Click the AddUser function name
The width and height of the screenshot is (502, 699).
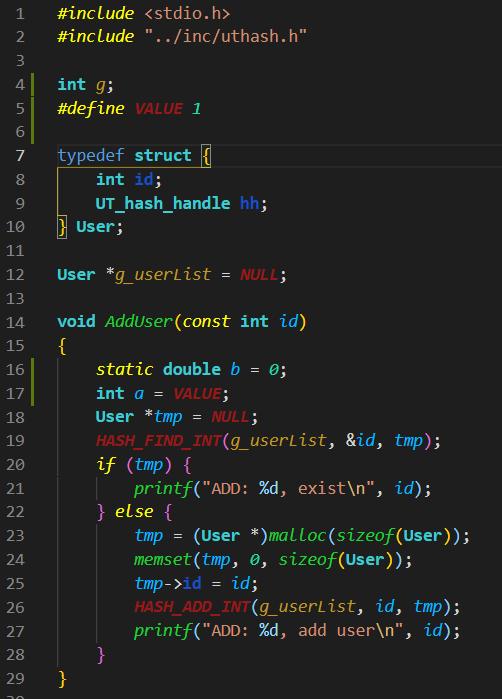click(139, 322)
